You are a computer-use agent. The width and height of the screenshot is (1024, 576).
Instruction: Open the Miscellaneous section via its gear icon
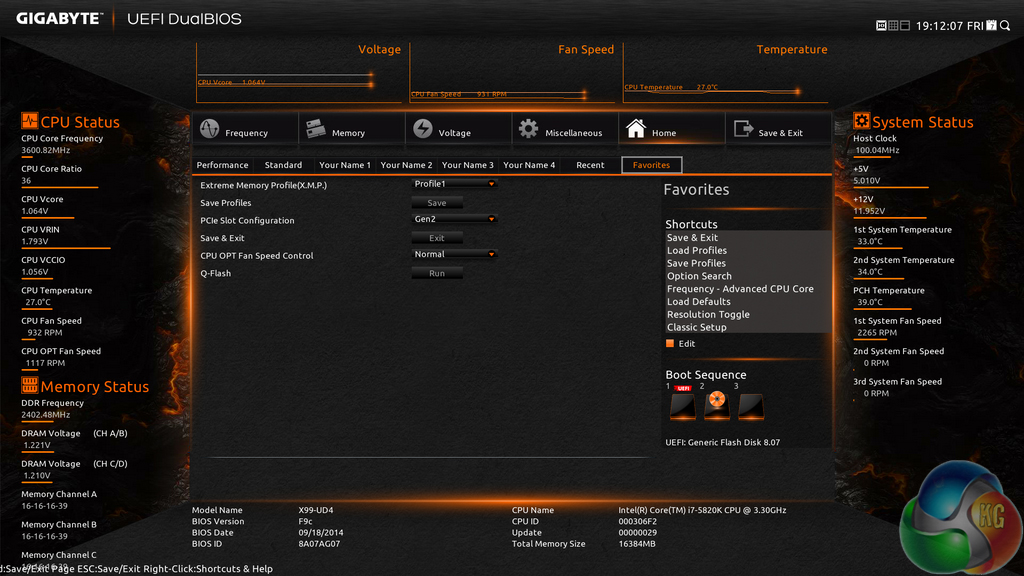coord(528,129)
